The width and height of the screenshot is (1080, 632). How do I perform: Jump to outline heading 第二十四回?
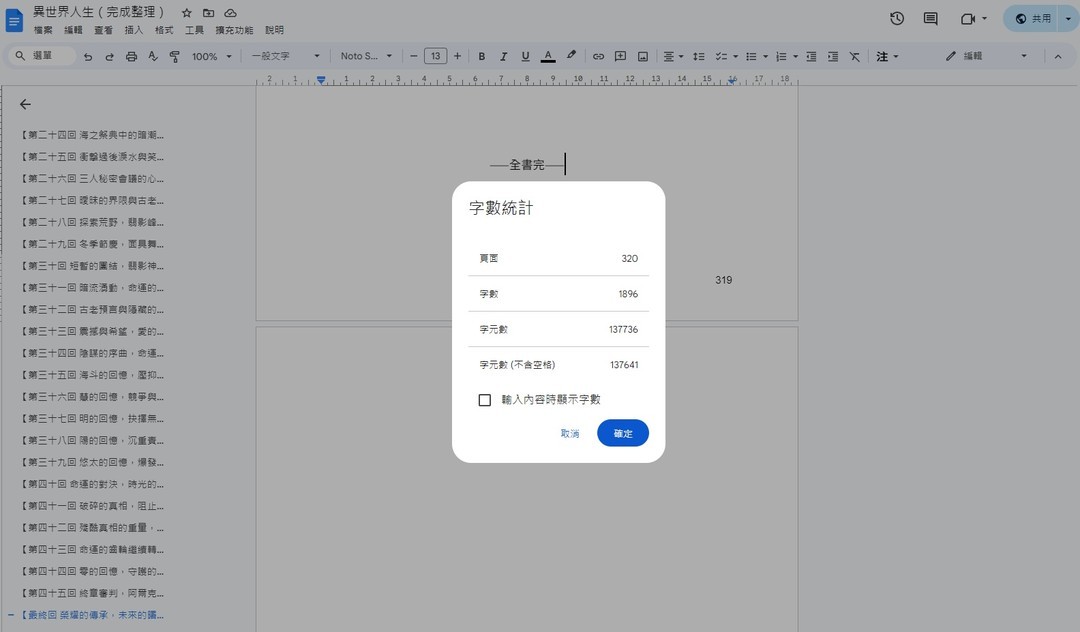[92, 135]
